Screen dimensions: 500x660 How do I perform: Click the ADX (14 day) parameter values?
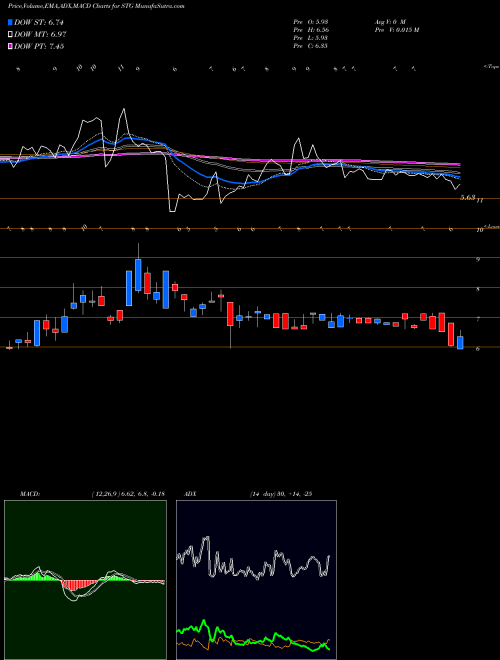[281, 494]
